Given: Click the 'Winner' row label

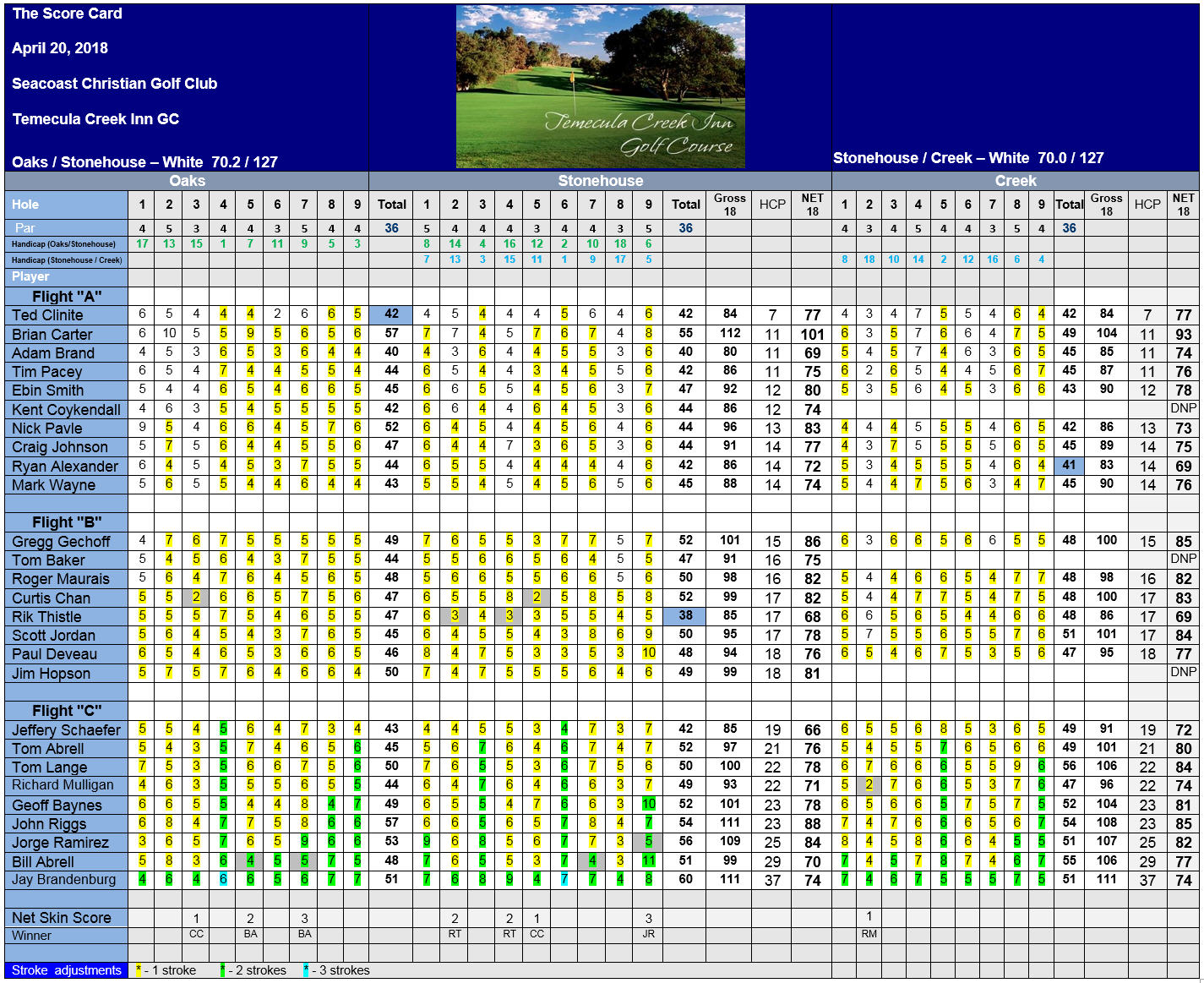Looking at the screenshot, I should click(x=31, y=936).
